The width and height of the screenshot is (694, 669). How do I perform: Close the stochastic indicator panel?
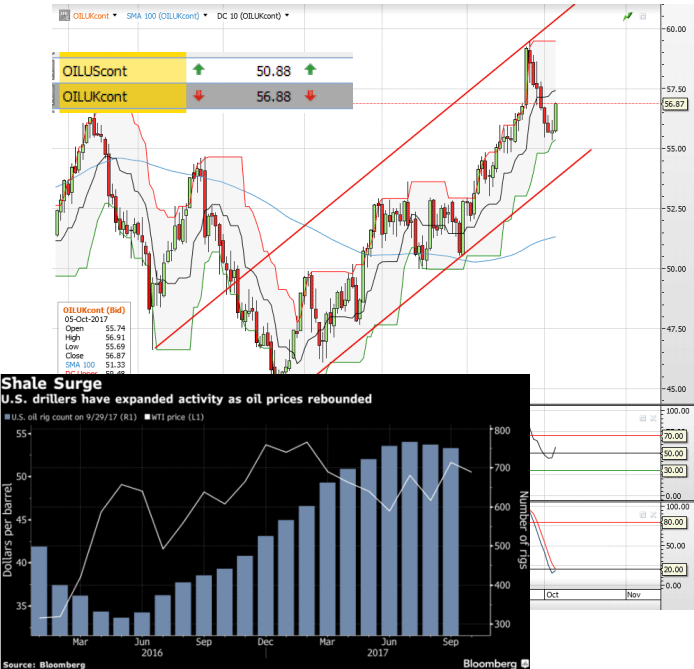(653, 515)
